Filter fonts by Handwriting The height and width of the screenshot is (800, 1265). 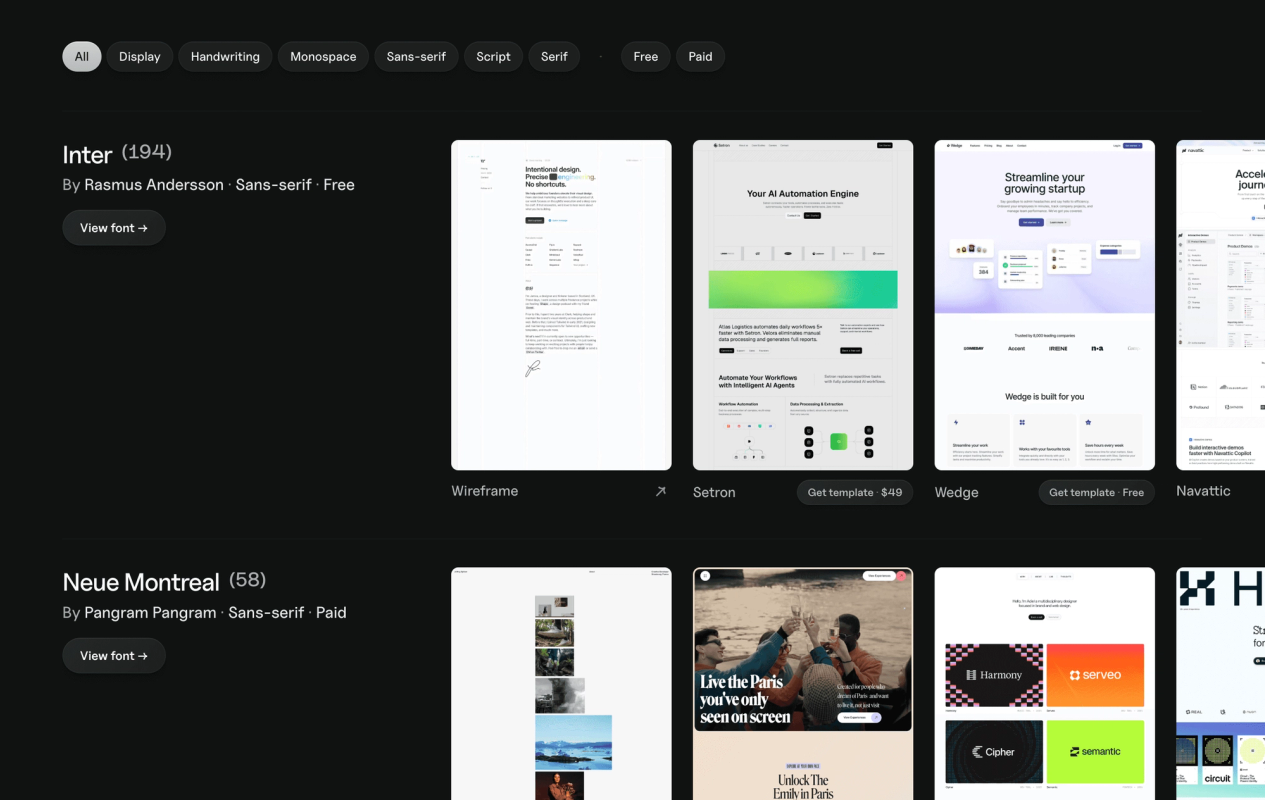[225, 56]
